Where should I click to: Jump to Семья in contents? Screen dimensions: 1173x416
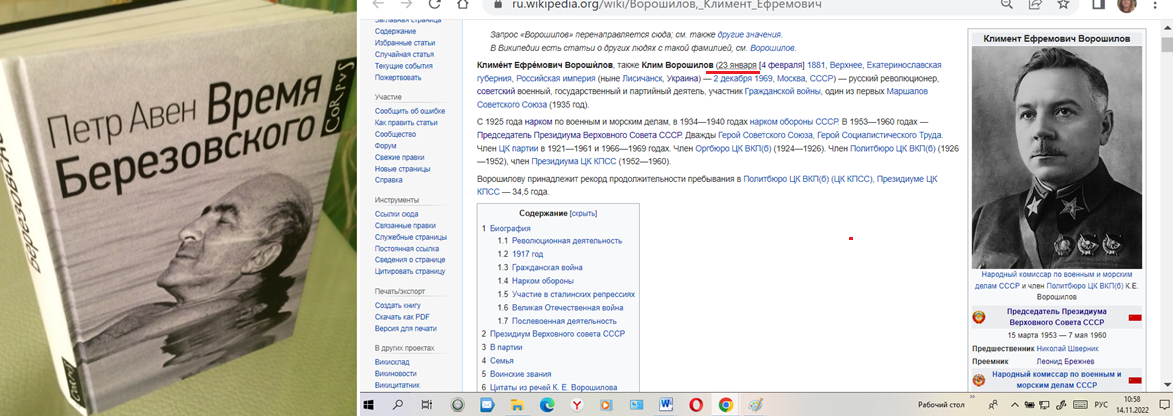(x=501, y=360)
